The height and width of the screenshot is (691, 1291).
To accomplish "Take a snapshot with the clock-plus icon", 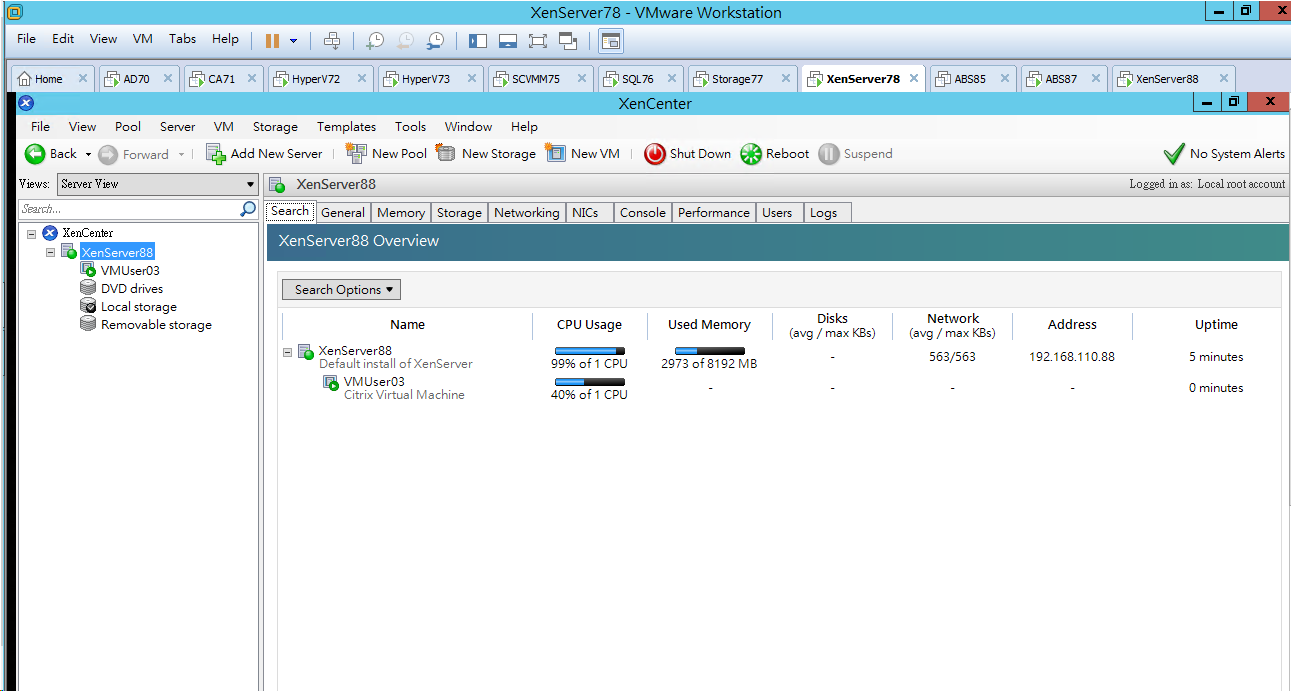I will (374, 41).
